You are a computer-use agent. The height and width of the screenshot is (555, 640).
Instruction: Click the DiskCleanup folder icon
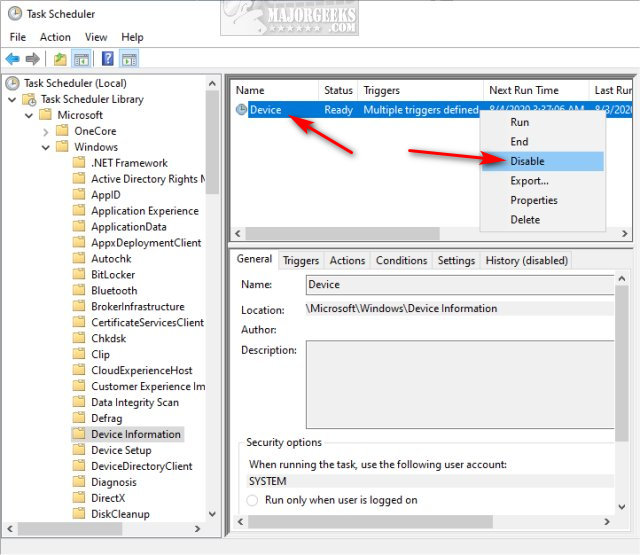[x=79, y=513]
